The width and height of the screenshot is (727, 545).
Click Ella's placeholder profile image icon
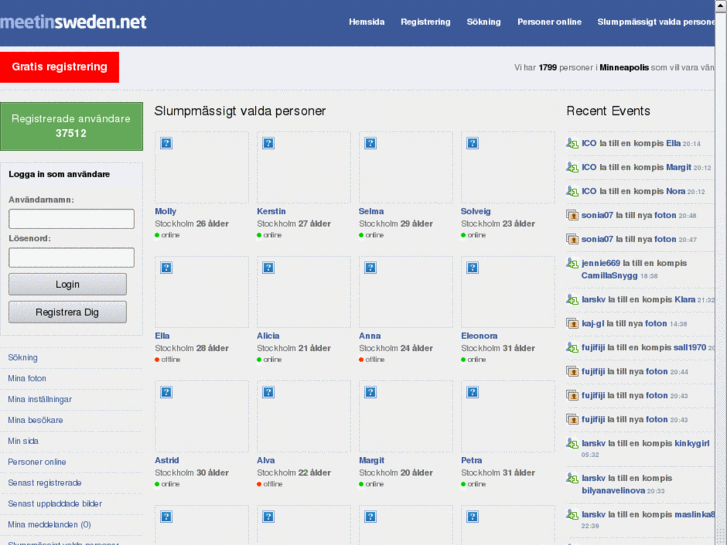coord(166,268)
